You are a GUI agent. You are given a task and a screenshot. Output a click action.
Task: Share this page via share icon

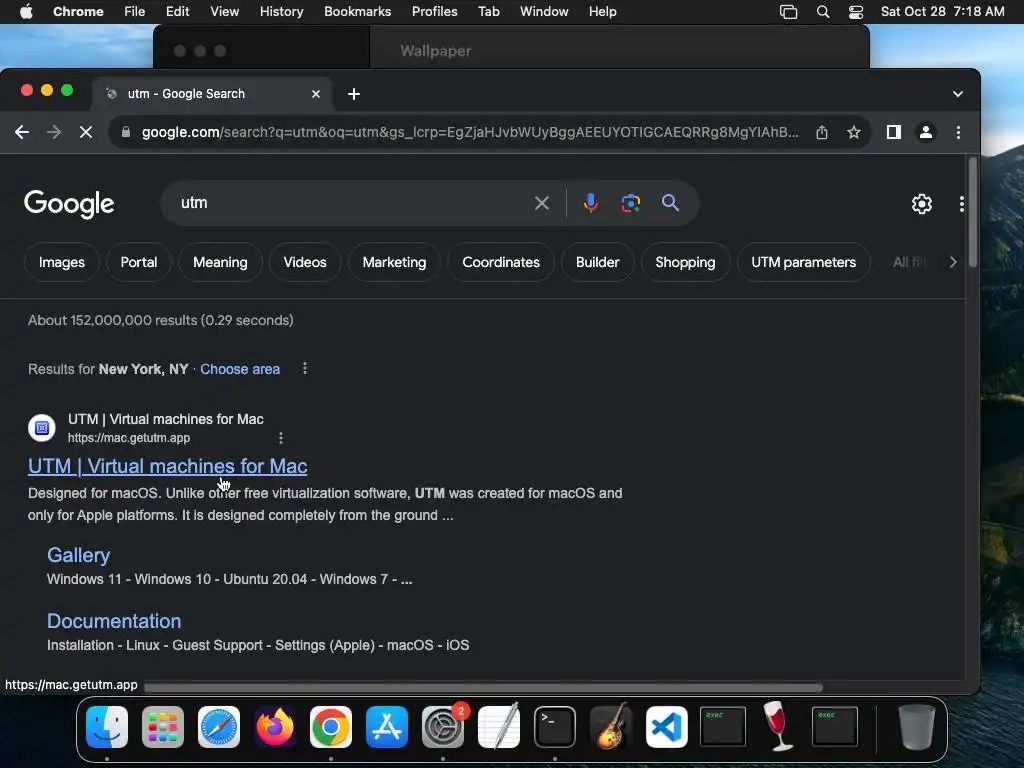822,133
